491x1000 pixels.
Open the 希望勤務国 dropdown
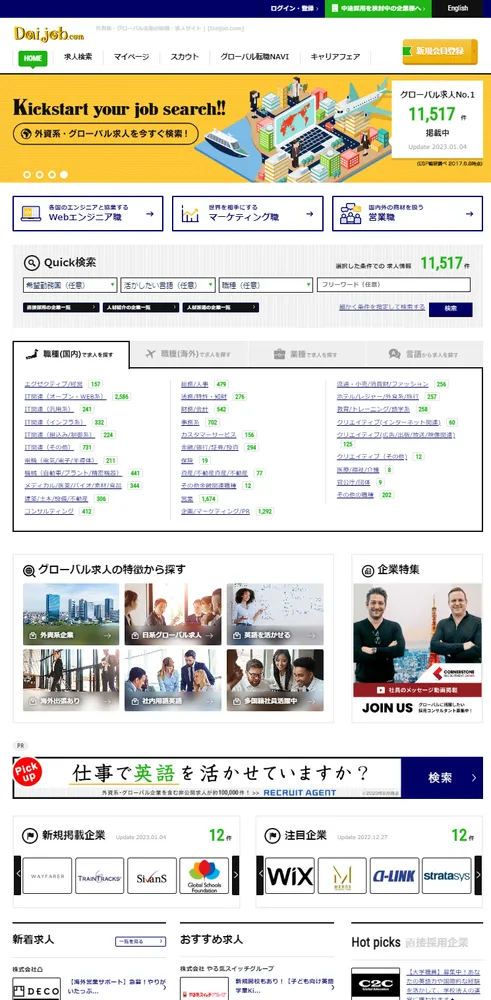[x=70, y=285]
